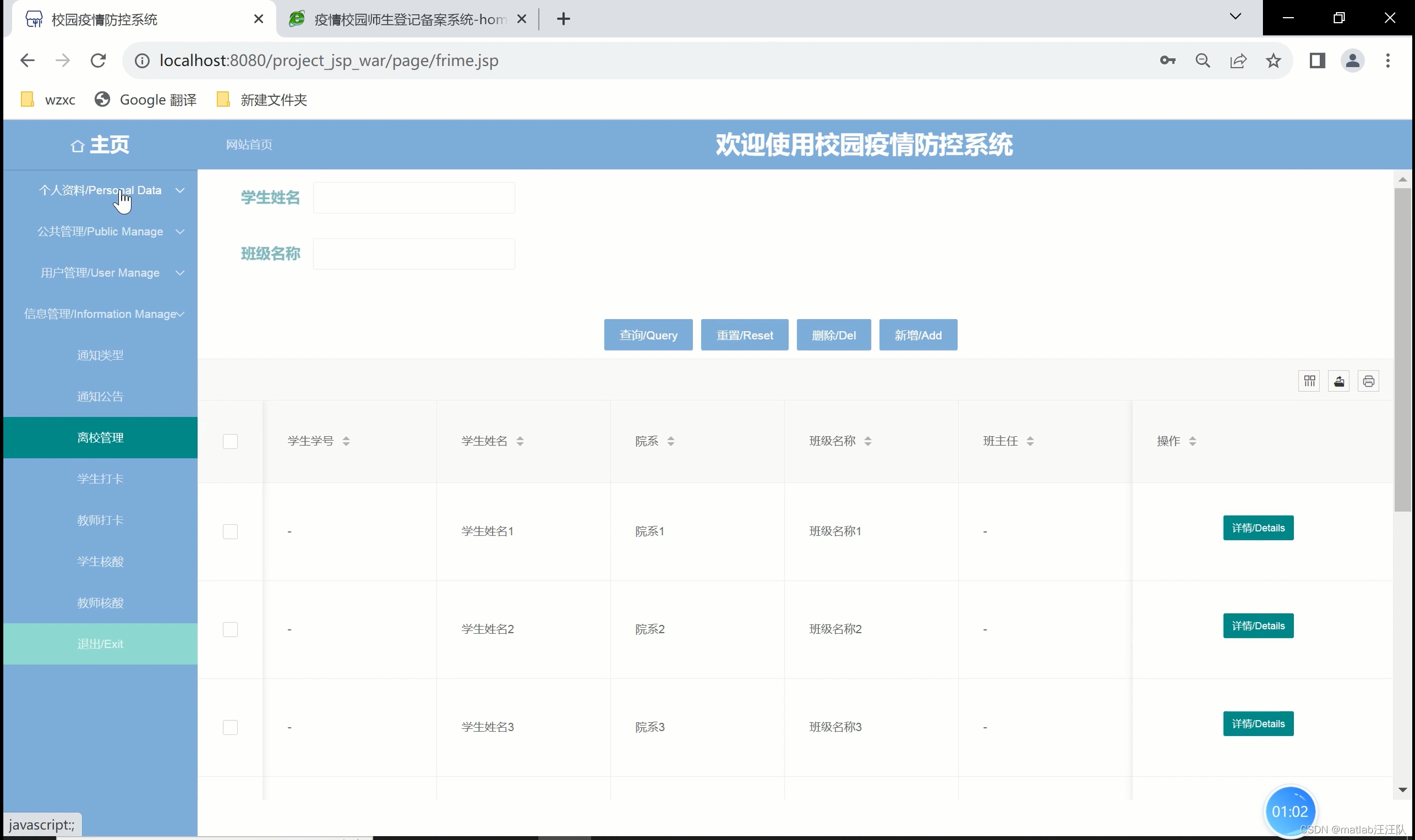Open 学生打卡 sidebar item

tap(100, 479)
